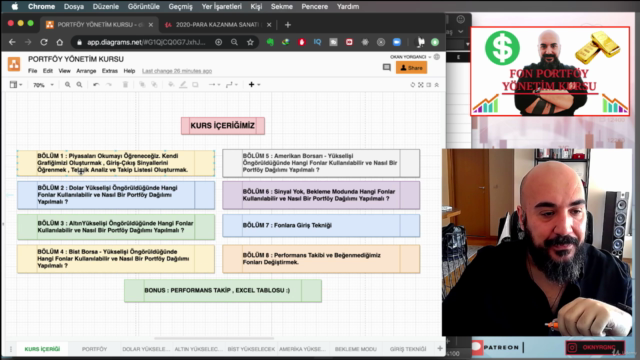
Task: Switch to BIST YÜKSELECEK page tab
Action: coord(251,349)
